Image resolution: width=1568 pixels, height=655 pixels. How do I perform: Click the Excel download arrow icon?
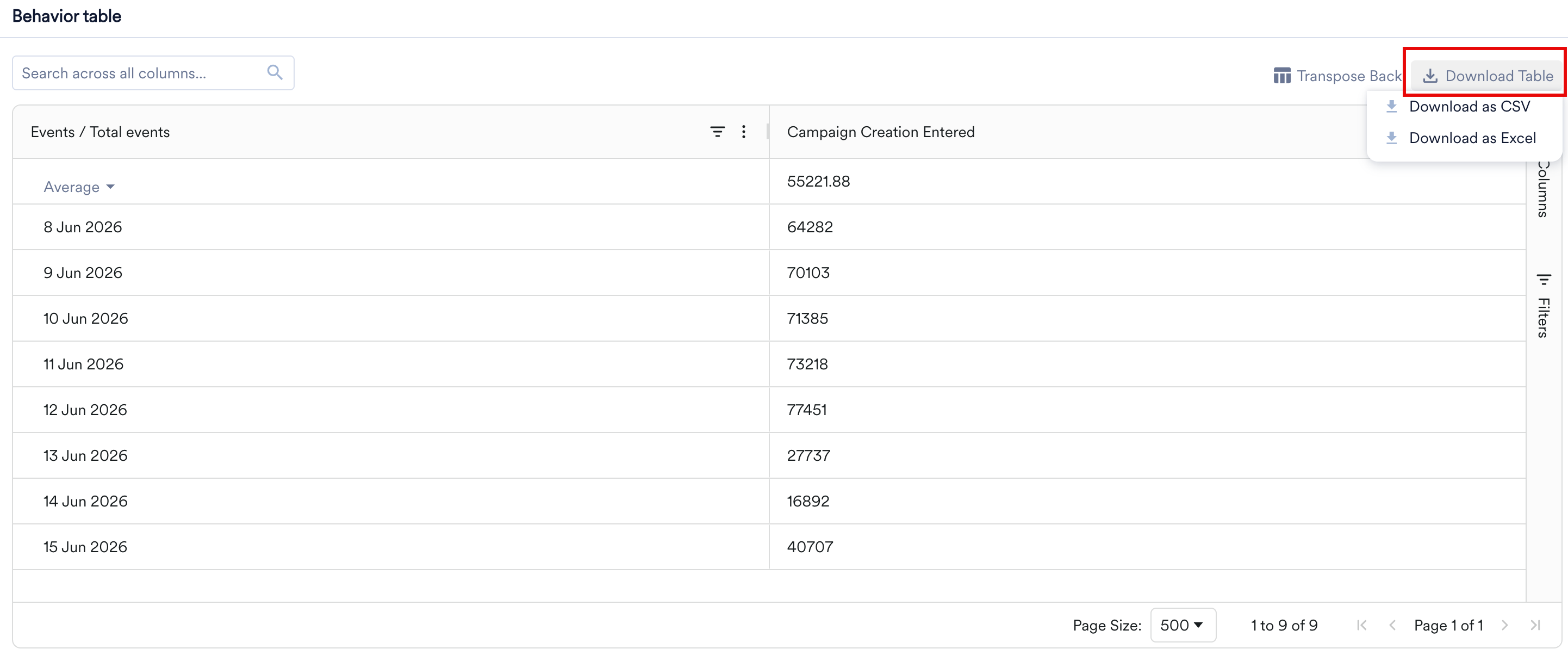1391,138
